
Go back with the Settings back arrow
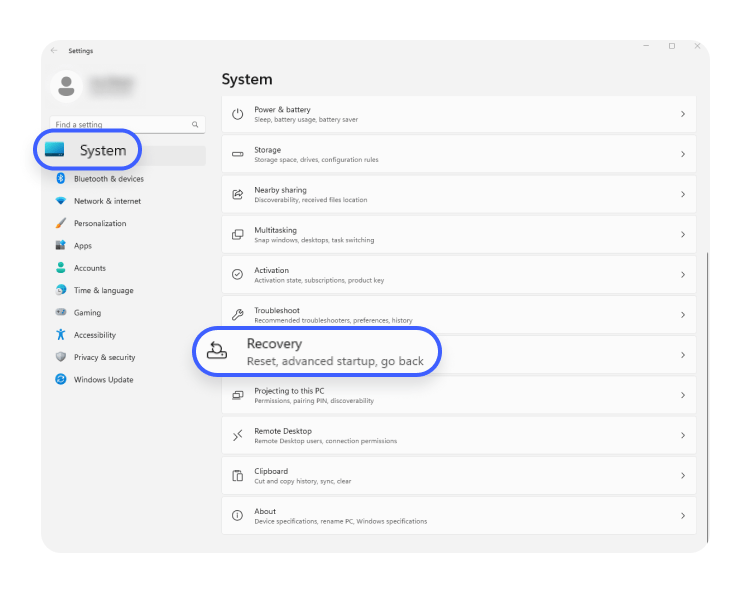pyautogui.click(x=54, y=50)
